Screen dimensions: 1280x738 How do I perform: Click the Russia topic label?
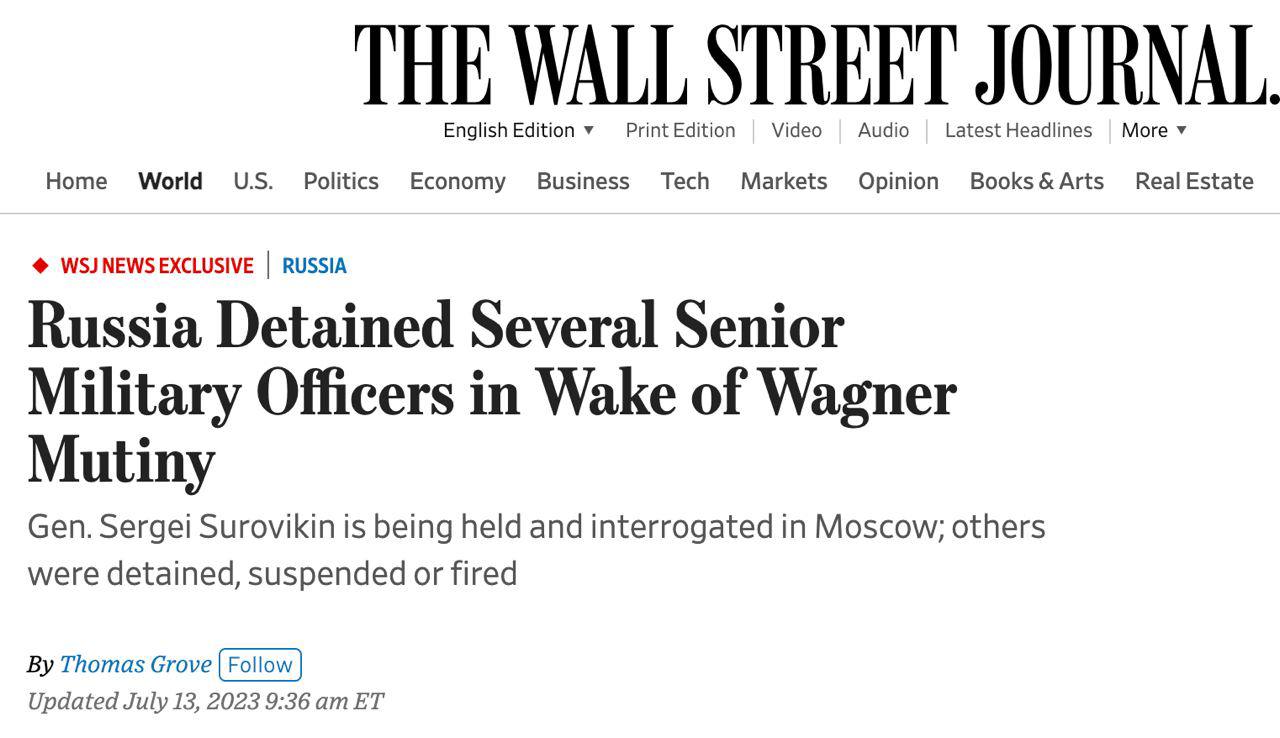pos(314,265)
